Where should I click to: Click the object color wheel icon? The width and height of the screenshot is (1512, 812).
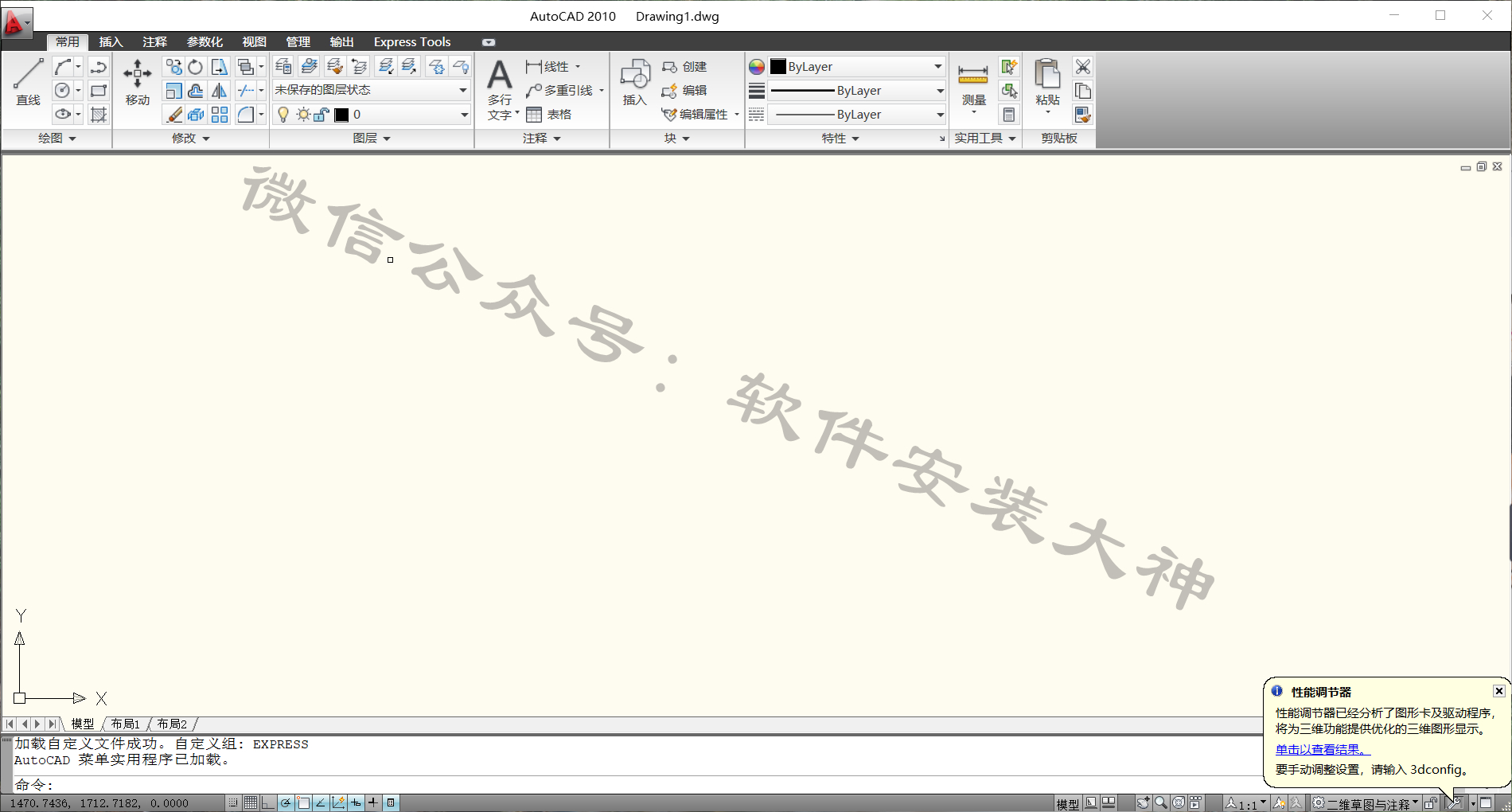pos(757,67)
